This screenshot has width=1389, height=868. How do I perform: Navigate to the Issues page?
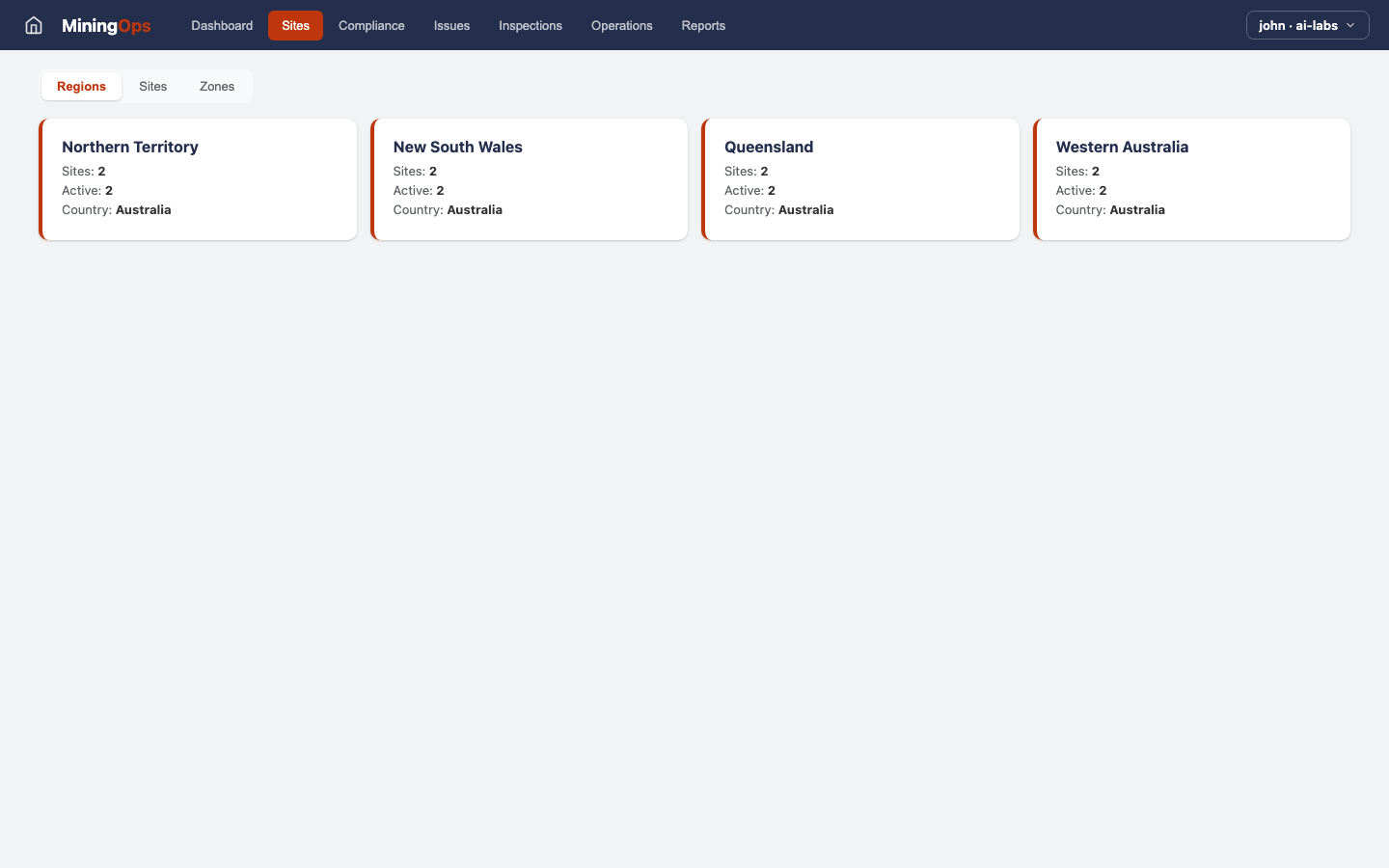click(x=451, y=25)
